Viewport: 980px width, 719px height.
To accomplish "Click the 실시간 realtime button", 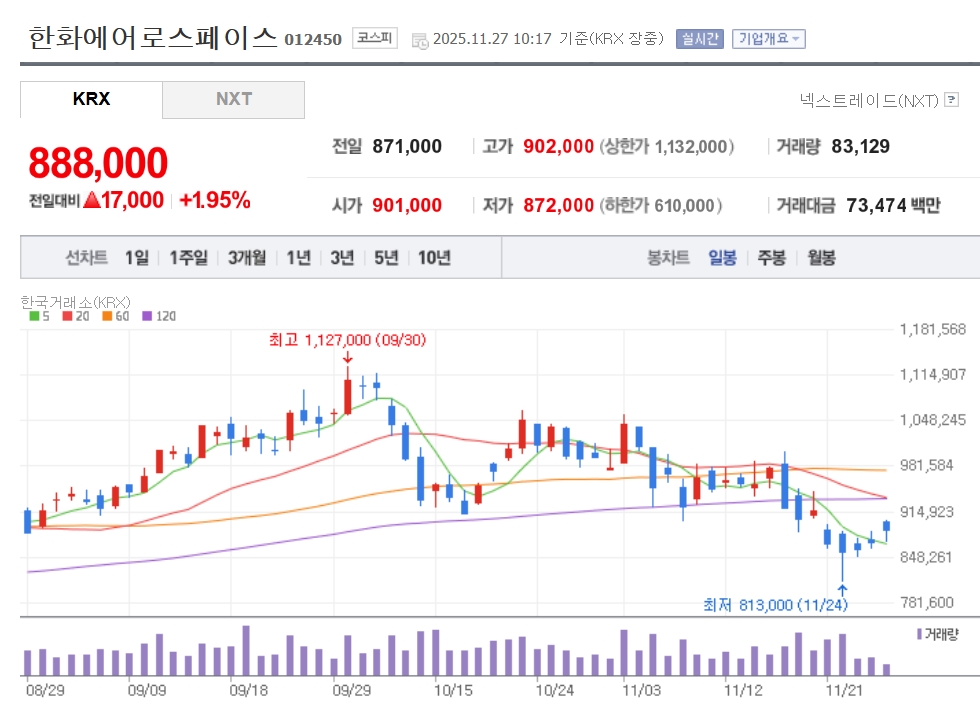I will [699, 39].
